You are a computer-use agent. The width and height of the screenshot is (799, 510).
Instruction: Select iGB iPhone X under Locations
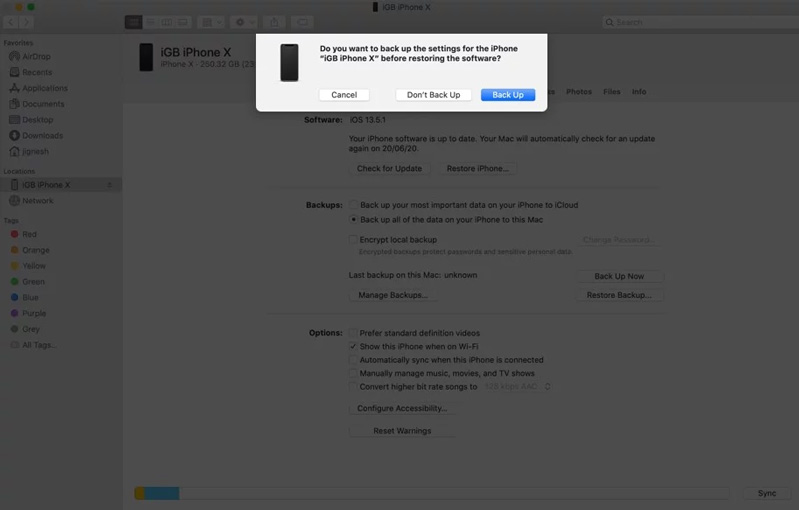click(x=61, y=184)
